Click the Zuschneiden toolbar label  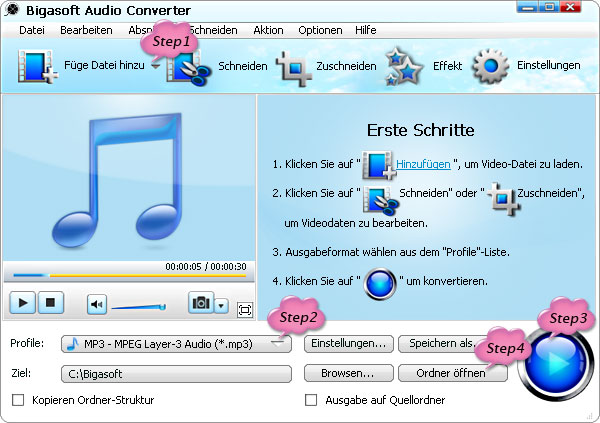(x=346, y=66)
